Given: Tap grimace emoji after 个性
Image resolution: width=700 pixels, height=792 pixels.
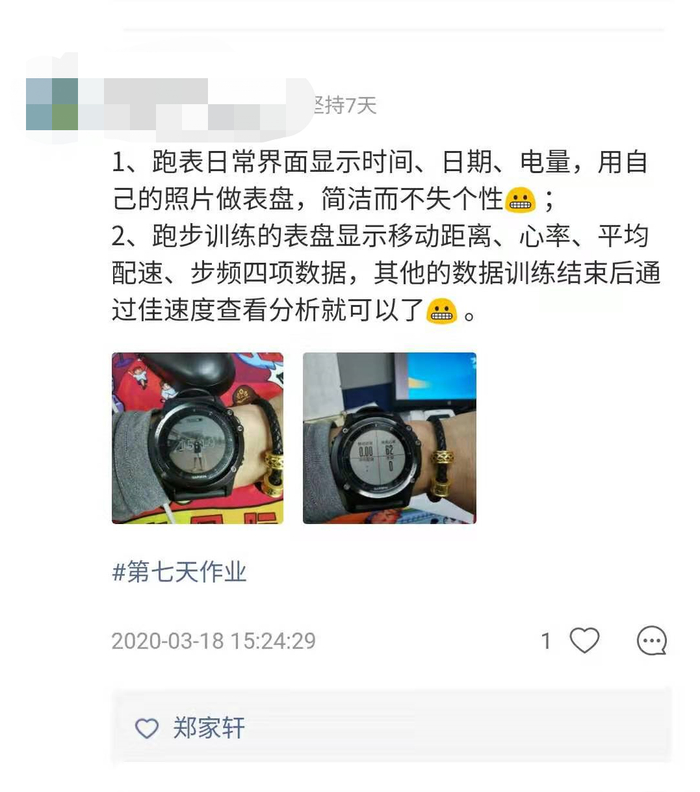Looking at the screenshot, I should pos(521,200).
